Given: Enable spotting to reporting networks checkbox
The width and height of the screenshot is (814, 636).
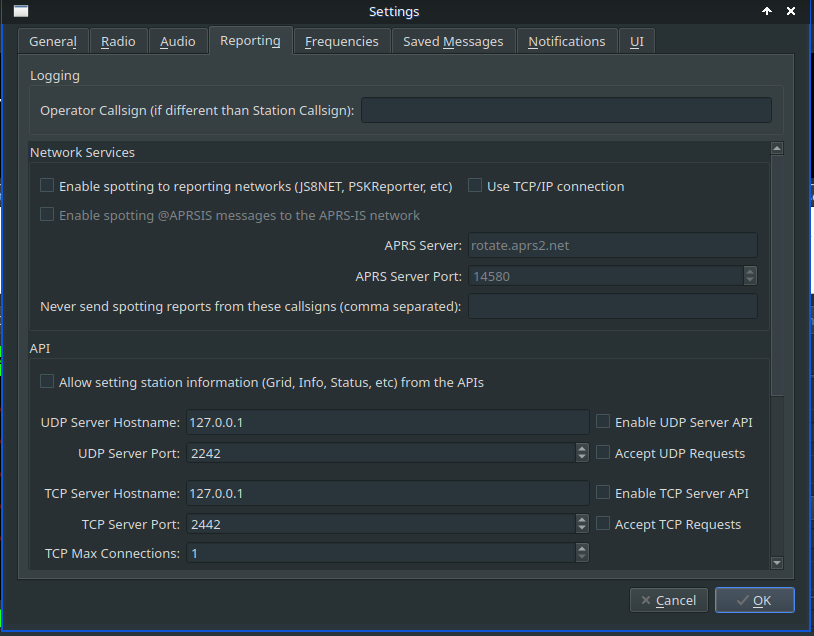Looking at the screenshot, I should 47,186.
